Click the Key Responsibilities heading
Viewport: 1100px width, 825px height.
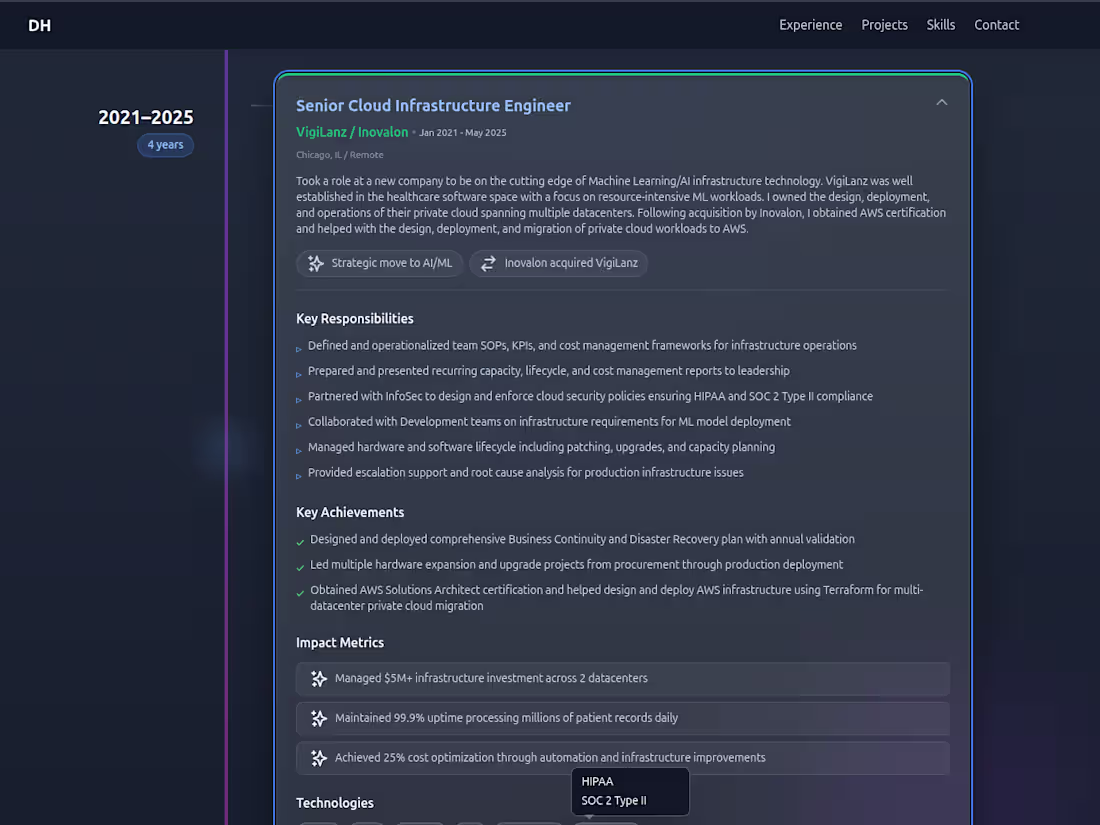(354, 318)
